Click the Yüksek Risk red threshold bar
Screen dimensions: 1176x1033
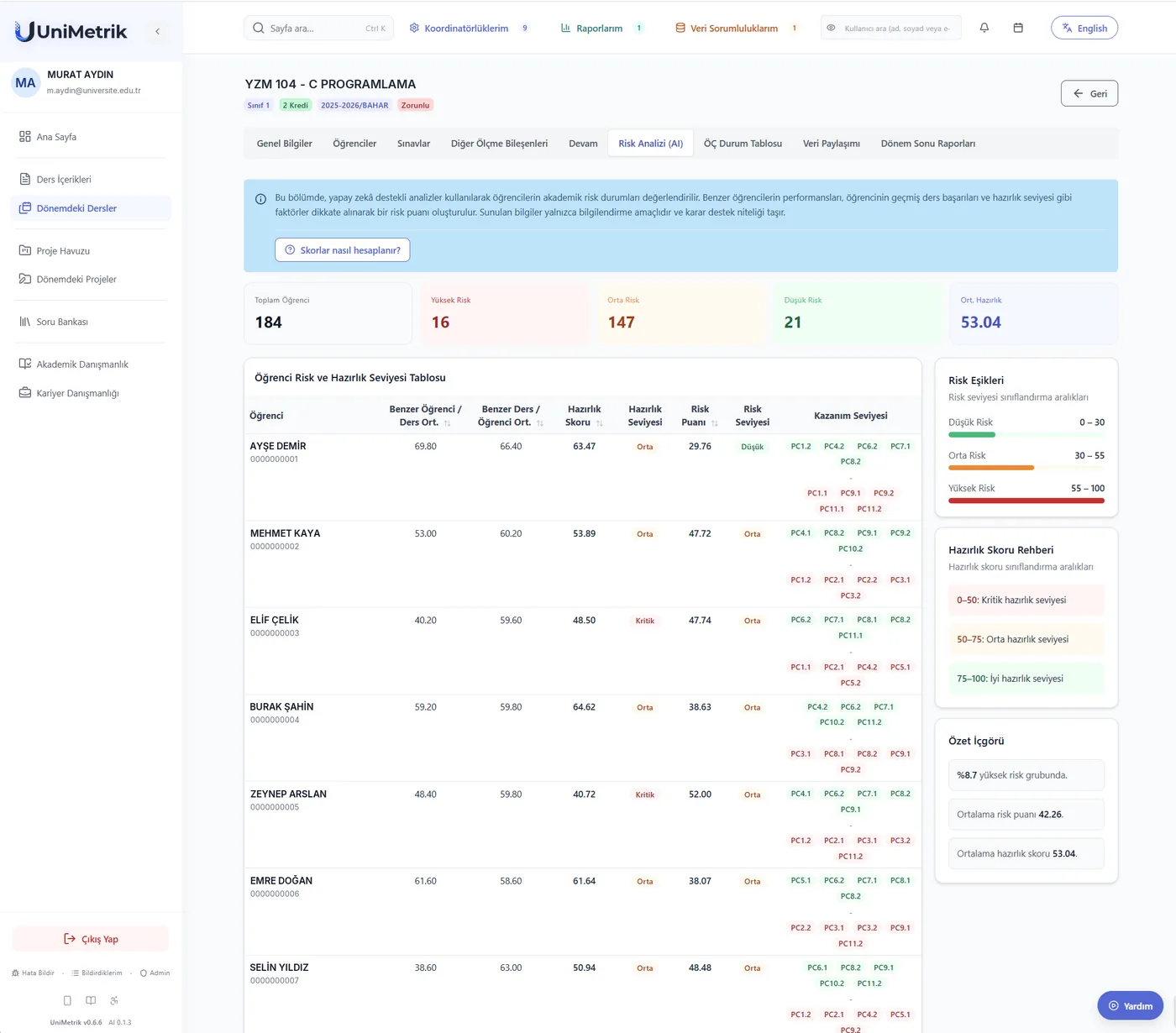[1026, 501]
